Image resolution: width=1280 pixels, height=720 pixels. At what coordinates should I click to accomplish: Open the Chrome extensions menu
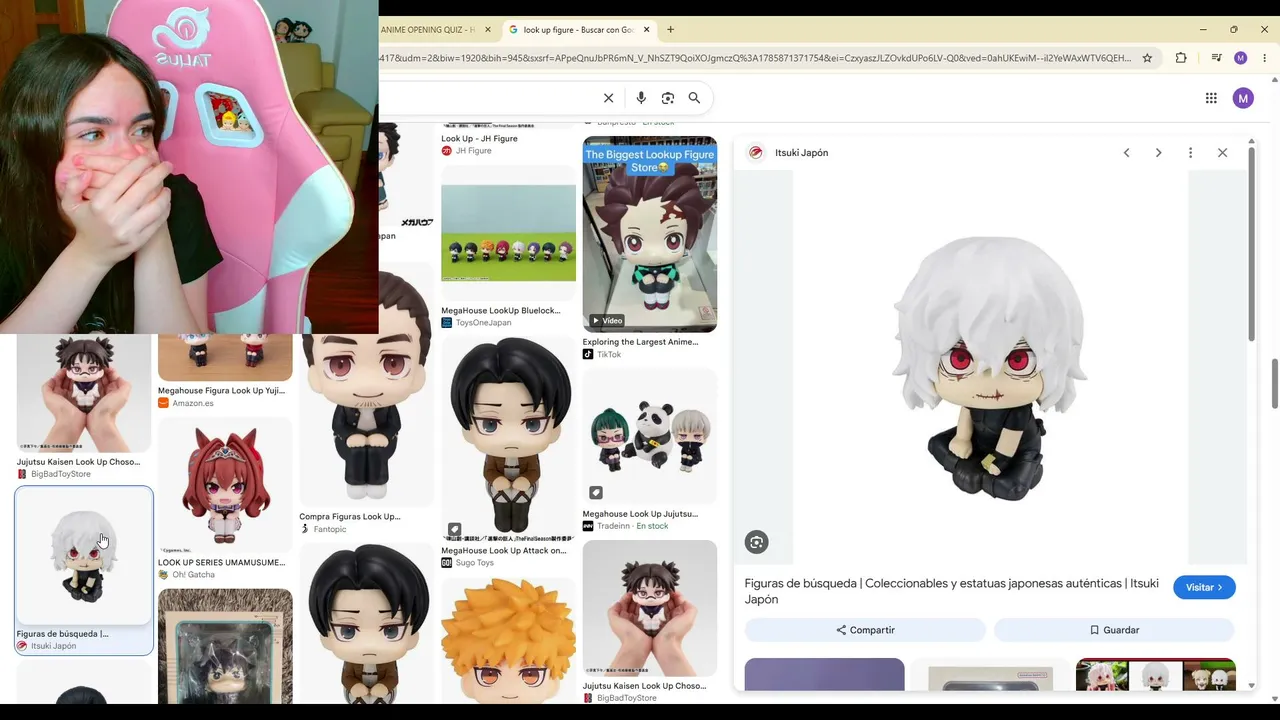1181,58
